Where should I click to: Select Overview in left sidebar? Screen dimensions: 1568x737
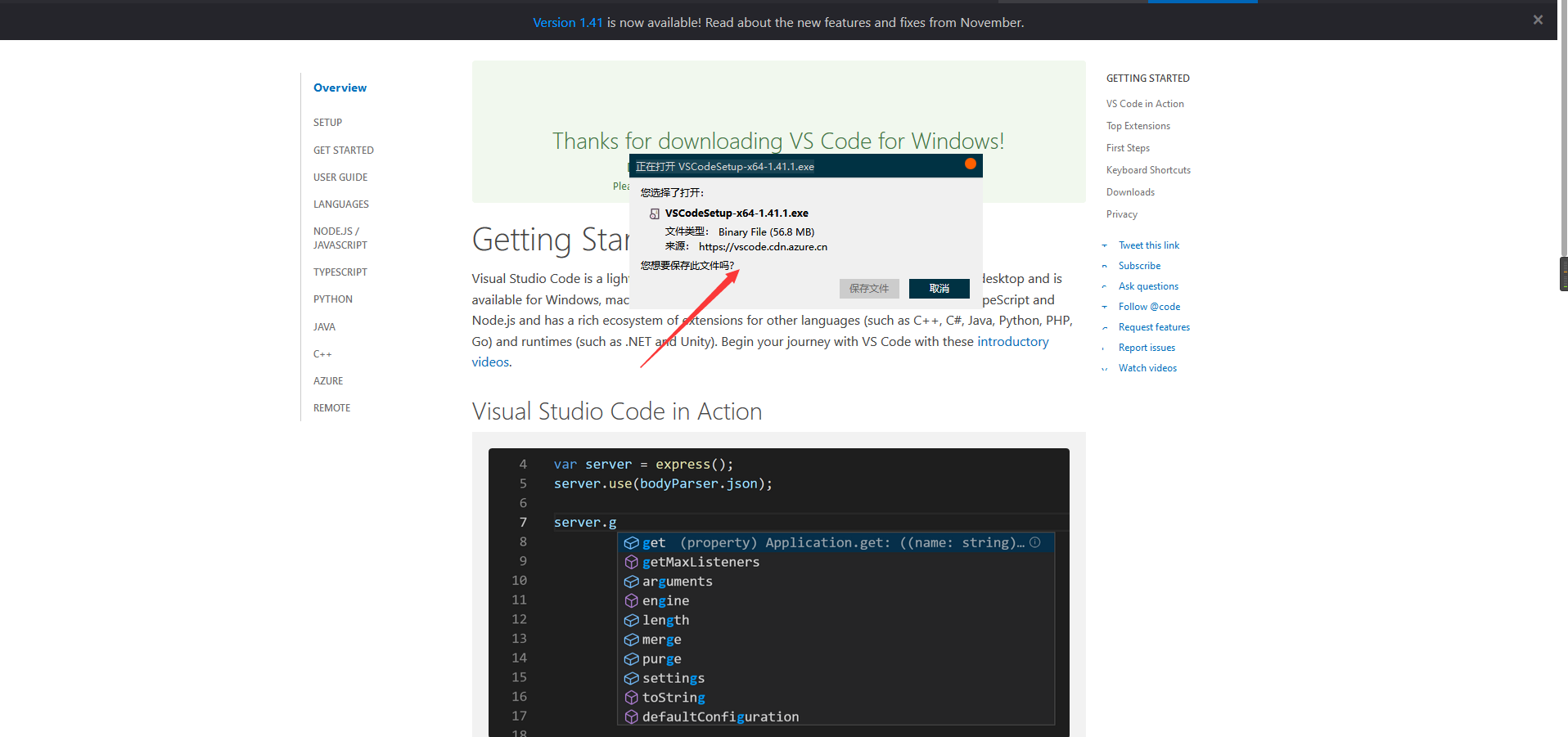click(340, 88)
